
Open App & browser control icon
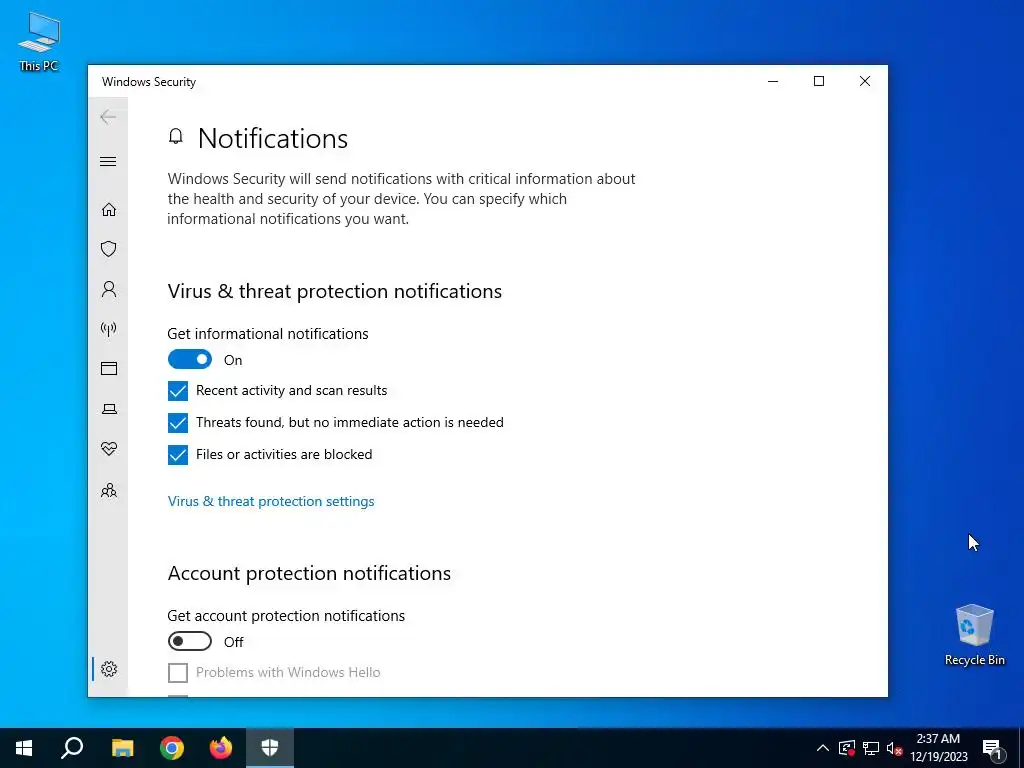108,368
